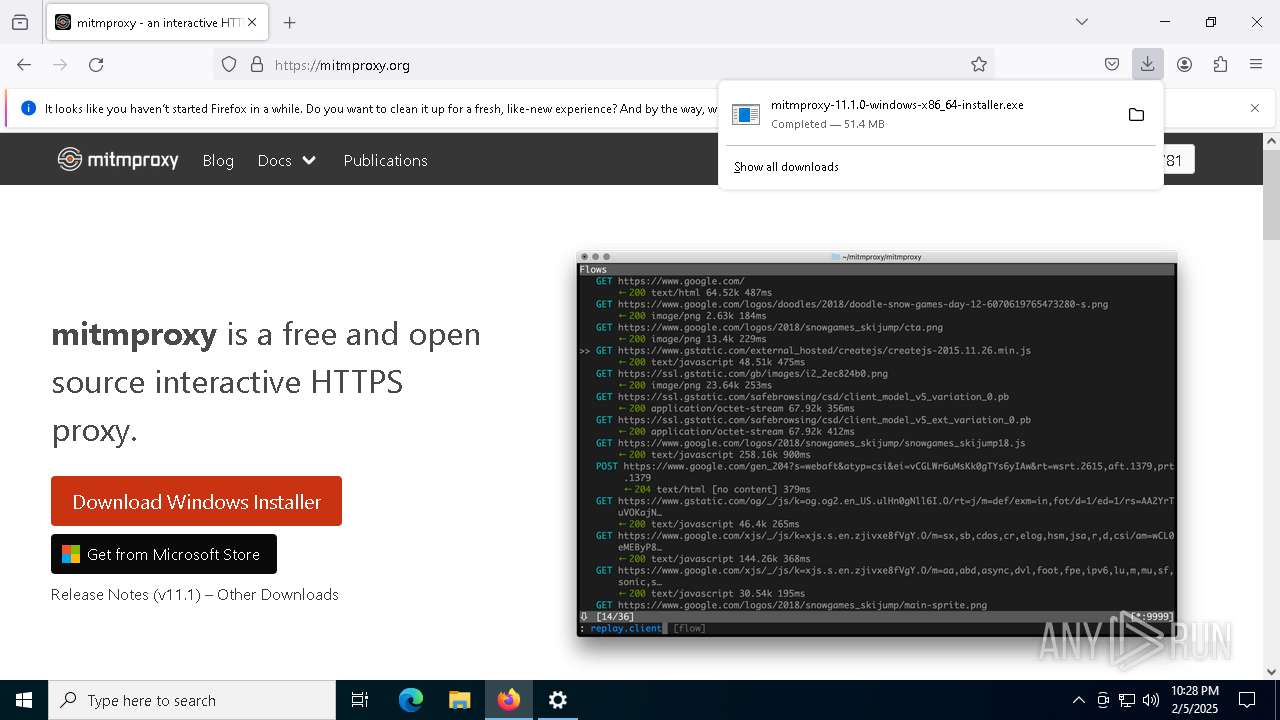The image size is (1280, 720).
Task: Go back to the previous page
Action: (x=24, y=65)
